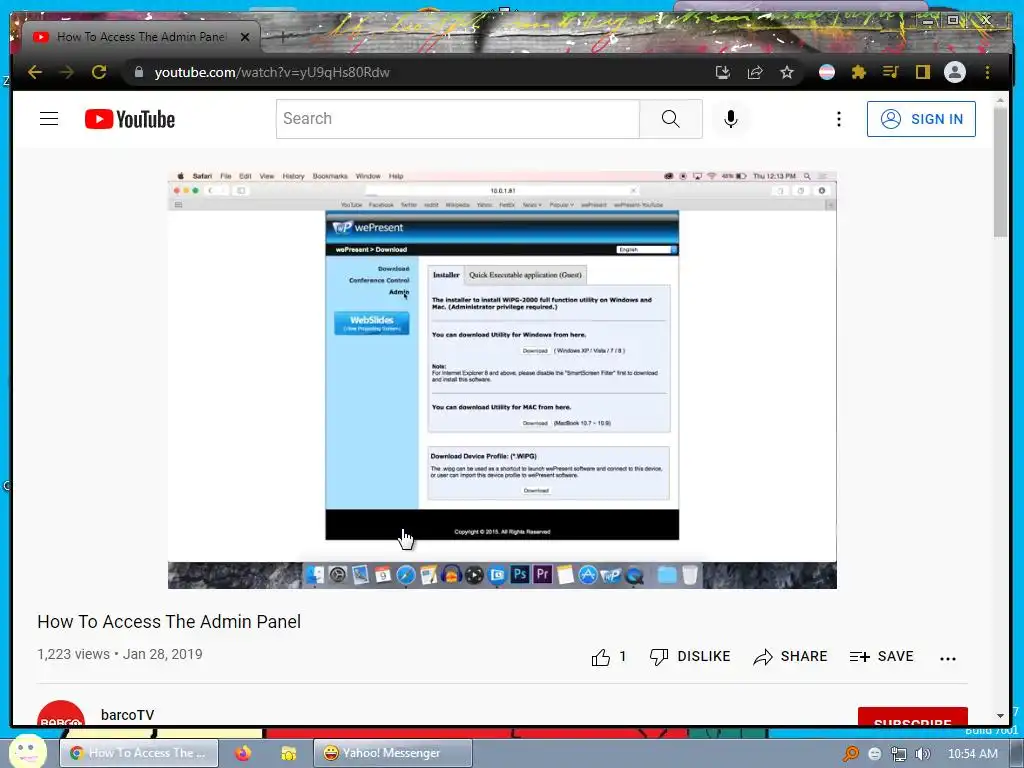Screen dimensions: 1024x768
Task: Click the video player to pause playback
Action: pos(502,380)
